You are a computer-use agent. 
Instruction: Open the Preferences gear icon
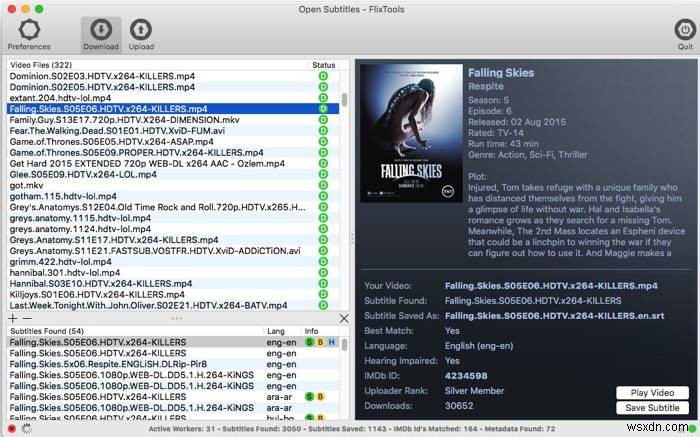[29, 30]
